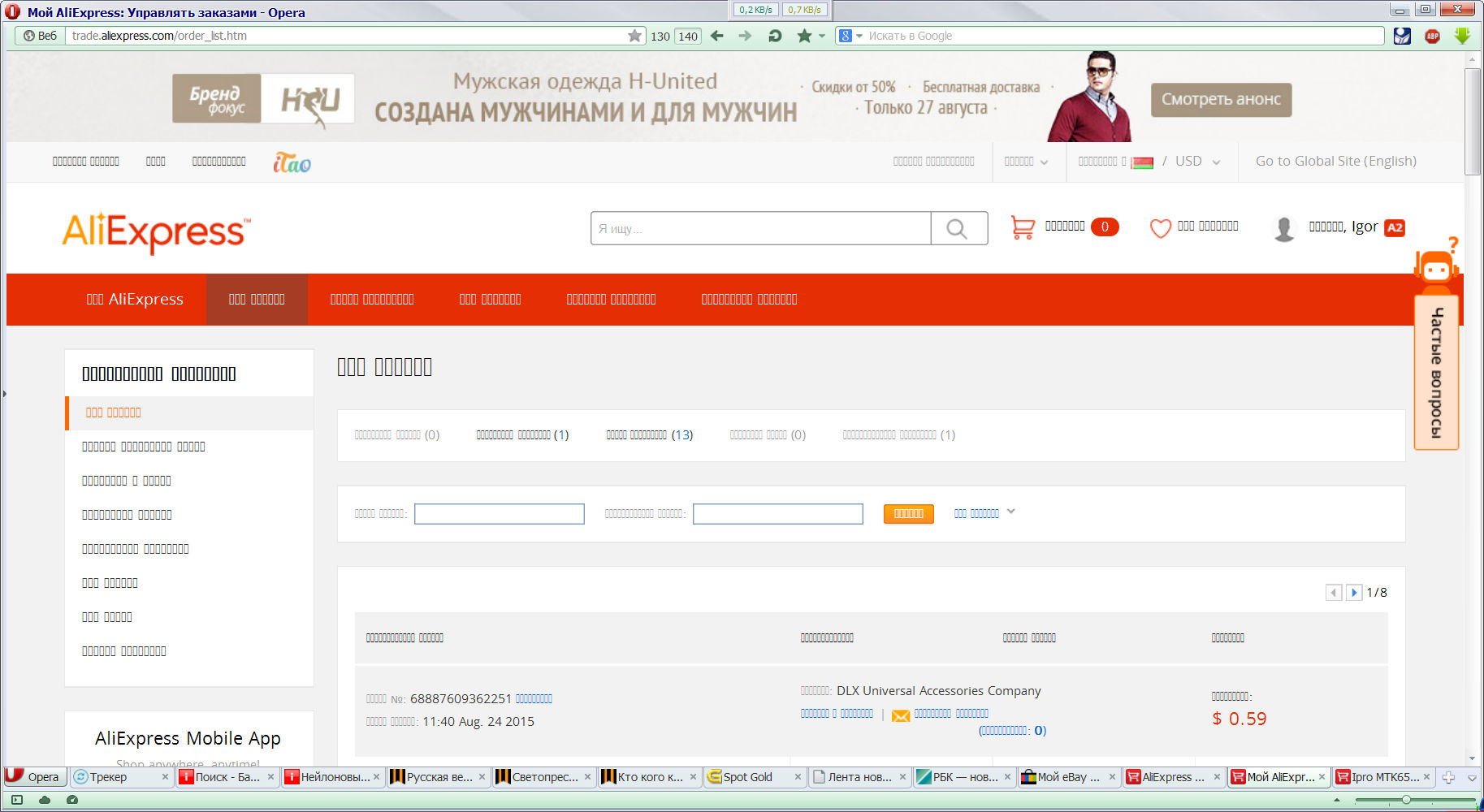The image size is (1484, 812).
Task: Switch to the 'РБК — нов...' browser tab
Action: [x=964, y=777]
